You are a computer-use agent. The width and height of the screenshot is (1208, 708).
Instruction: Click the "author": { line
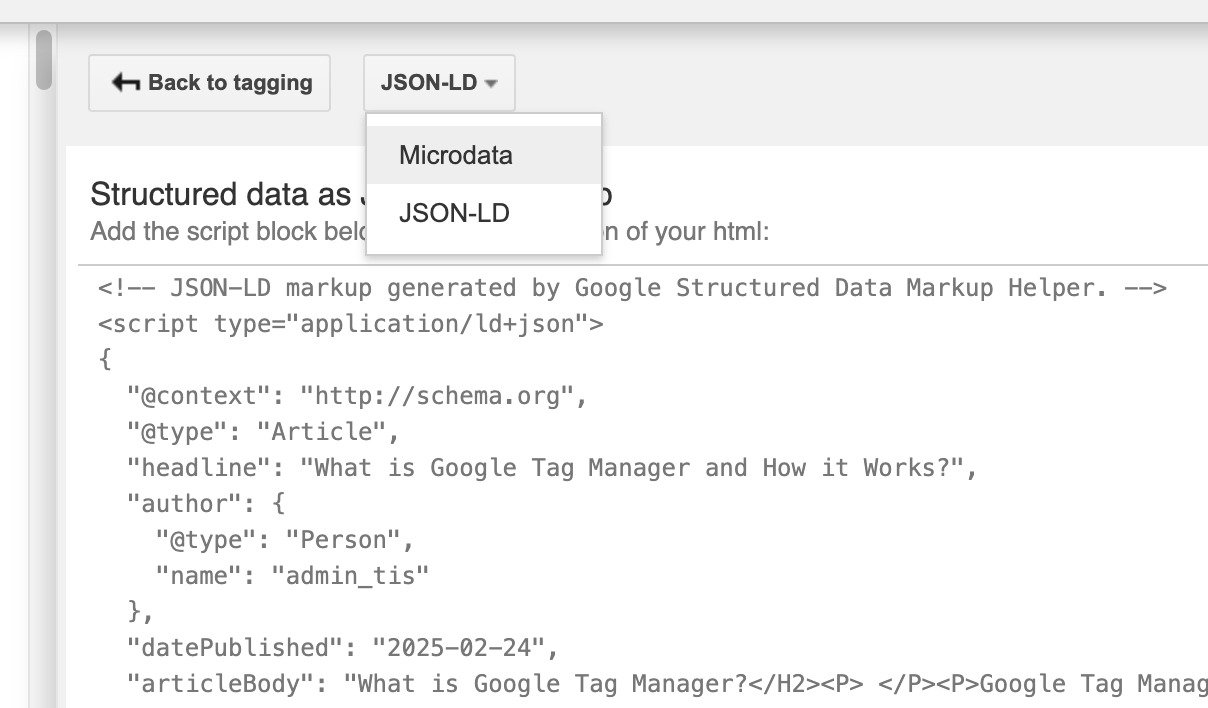(x=206, y=504)
